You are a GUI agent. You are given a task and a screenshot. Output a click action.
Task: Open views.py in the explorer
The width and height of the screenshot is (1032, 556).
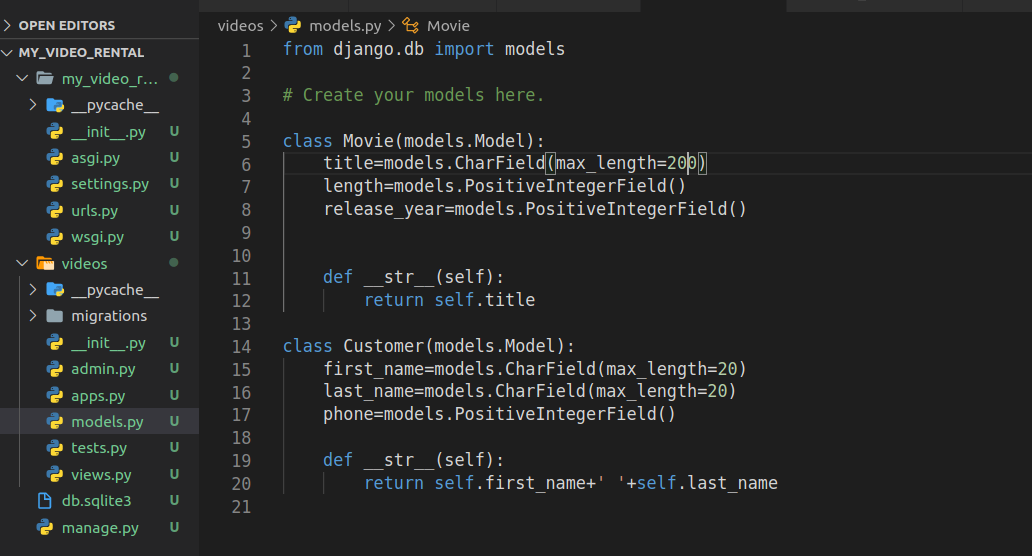(x=101, y=474)
